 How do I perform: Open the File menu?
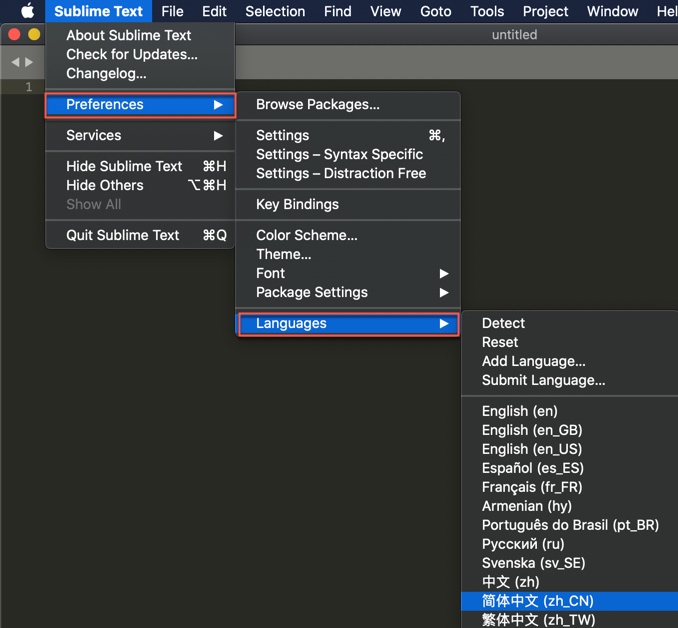[x=172, y=11]
